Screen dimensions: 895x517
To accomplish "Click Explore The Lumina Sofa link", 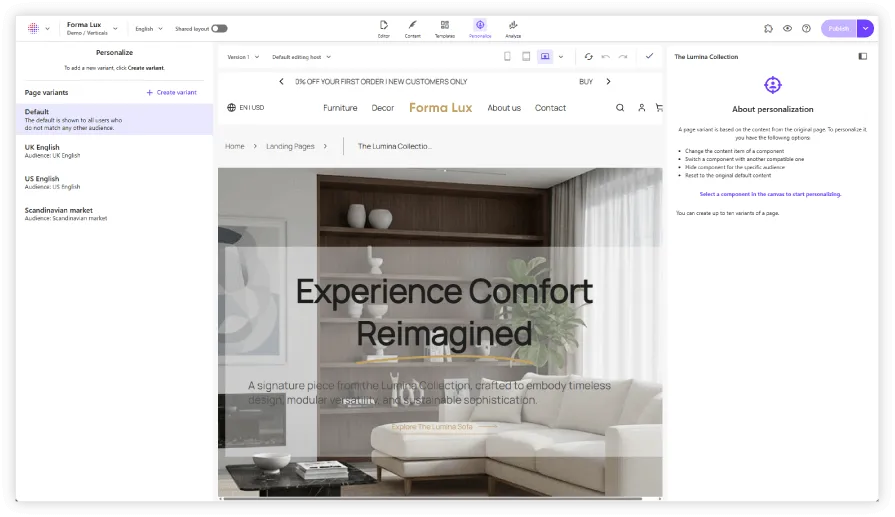I will coord(444,426).
